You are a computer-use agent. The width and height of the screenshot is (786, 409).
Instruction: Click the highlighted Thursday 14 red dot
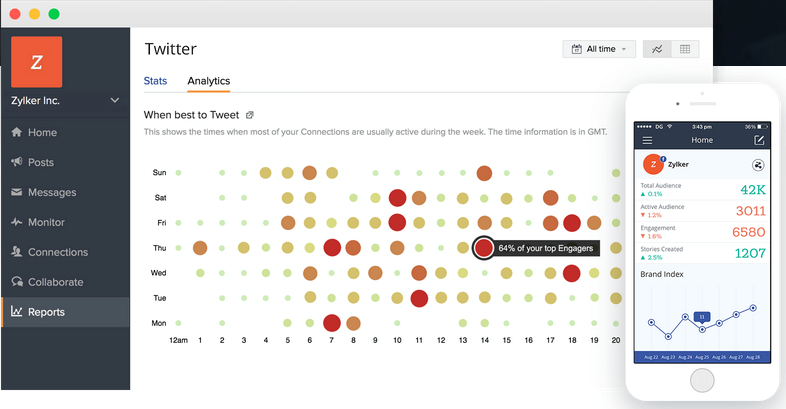(x=484, y=248)
